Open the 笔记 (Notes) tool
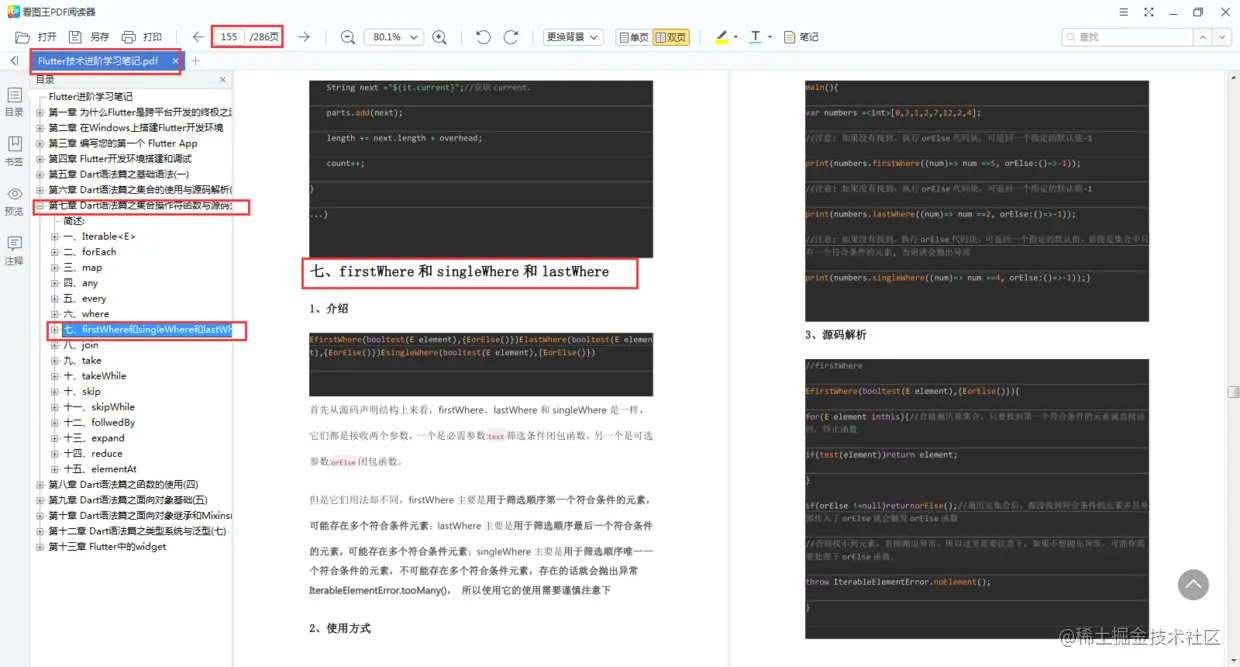The image size is (1240, 667). click(801, 37)
